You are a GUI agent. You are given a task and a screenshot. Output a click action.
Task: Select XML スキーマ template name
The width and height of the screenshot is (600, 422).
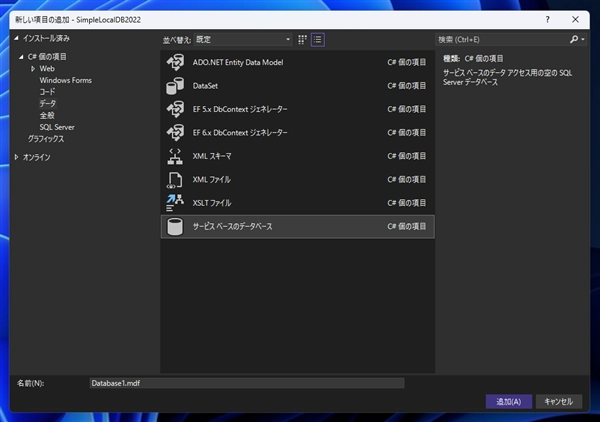tap(212, 156)
